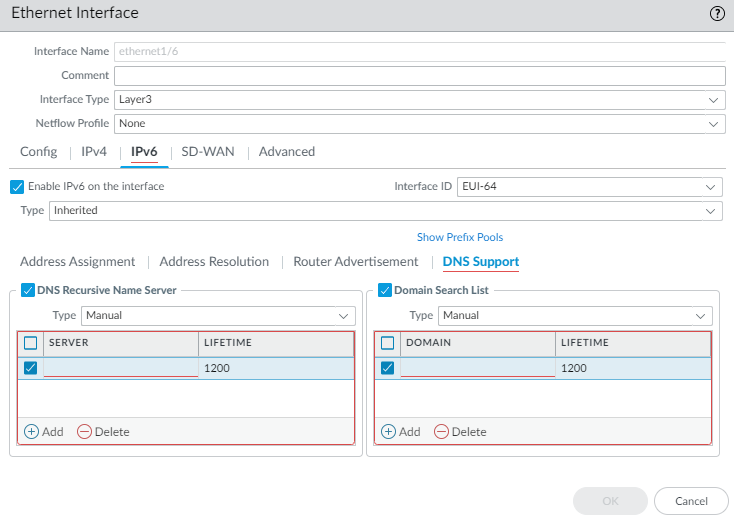Switch to the IPv4 tab
The image size is (734, 526).
pos(93,152)
